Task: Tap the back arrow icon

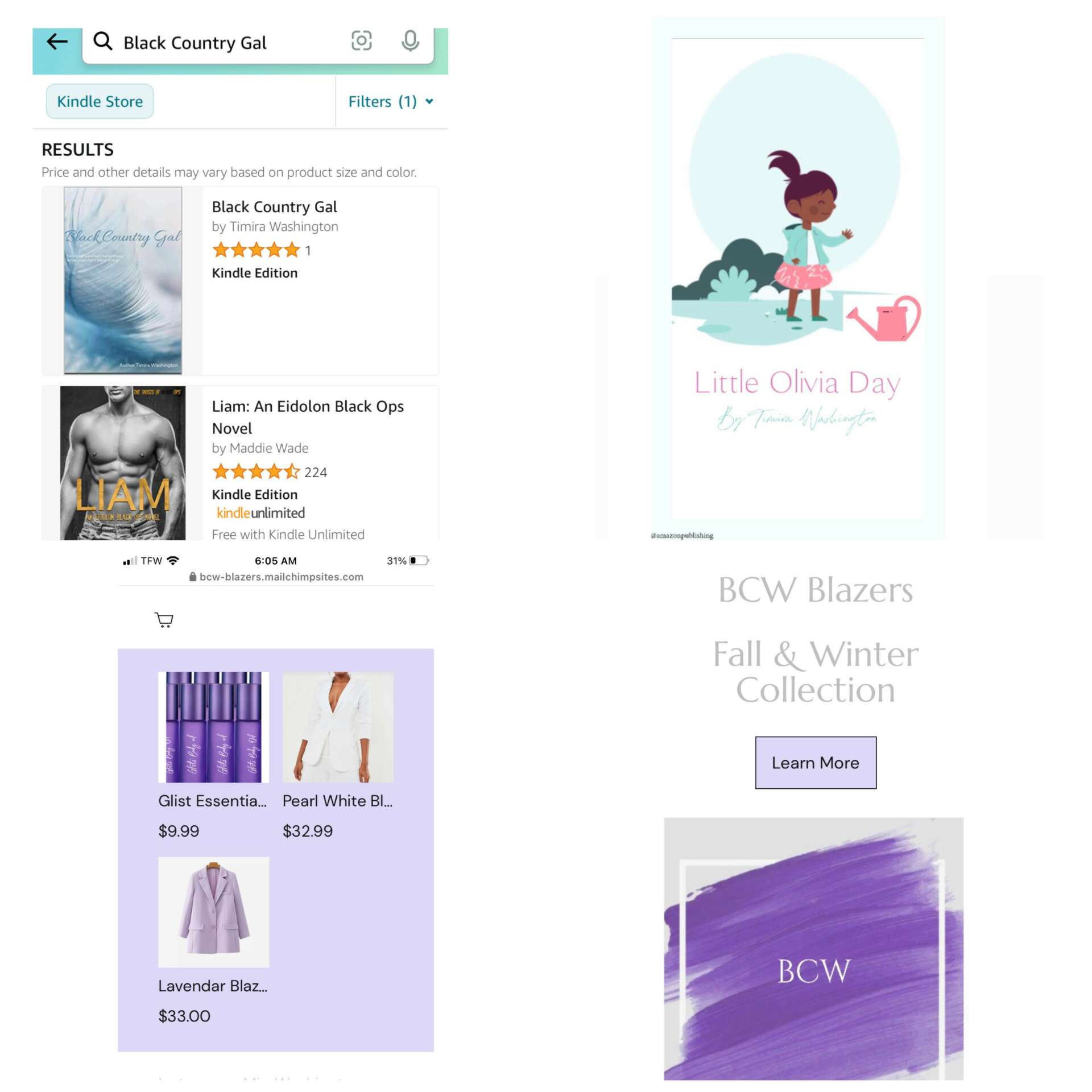Action: [57, 42]
